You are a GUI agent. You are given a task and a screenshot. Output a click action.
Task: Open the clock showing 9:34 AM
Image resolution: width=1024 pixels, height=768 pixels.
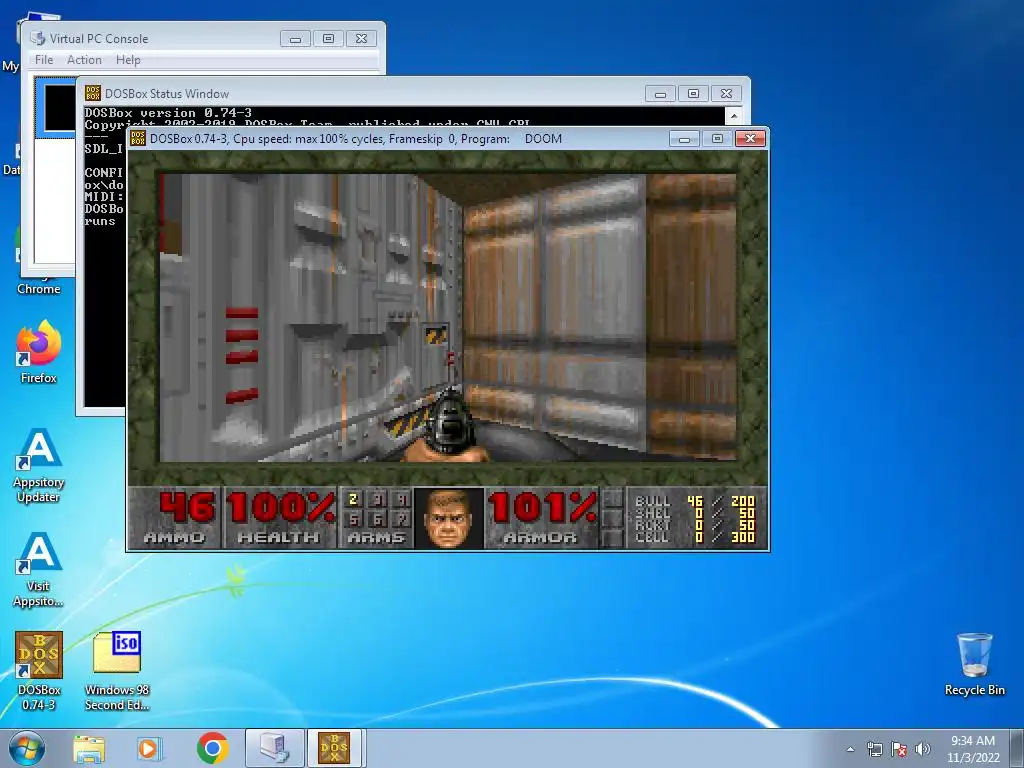pos(973,749)
